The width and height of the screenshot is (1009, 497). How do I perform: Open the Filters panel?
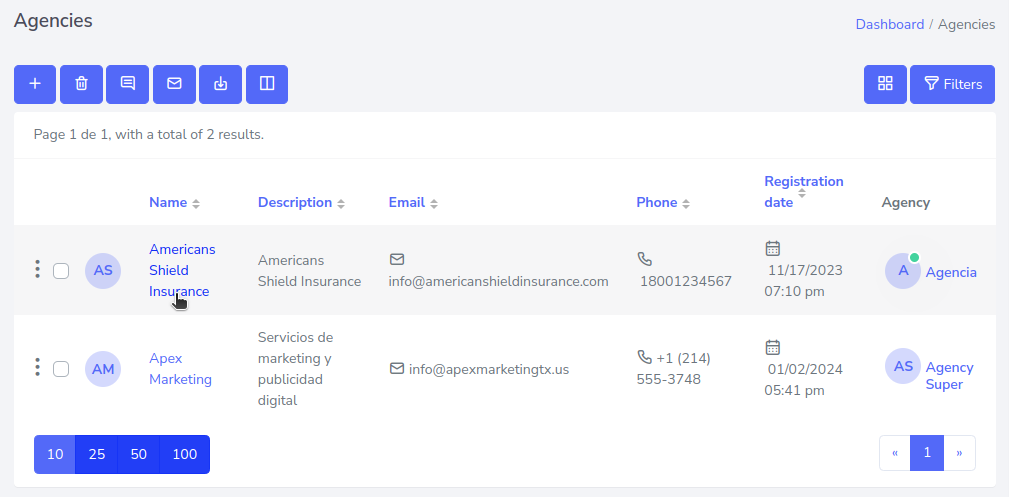click(x=952, y=84)
